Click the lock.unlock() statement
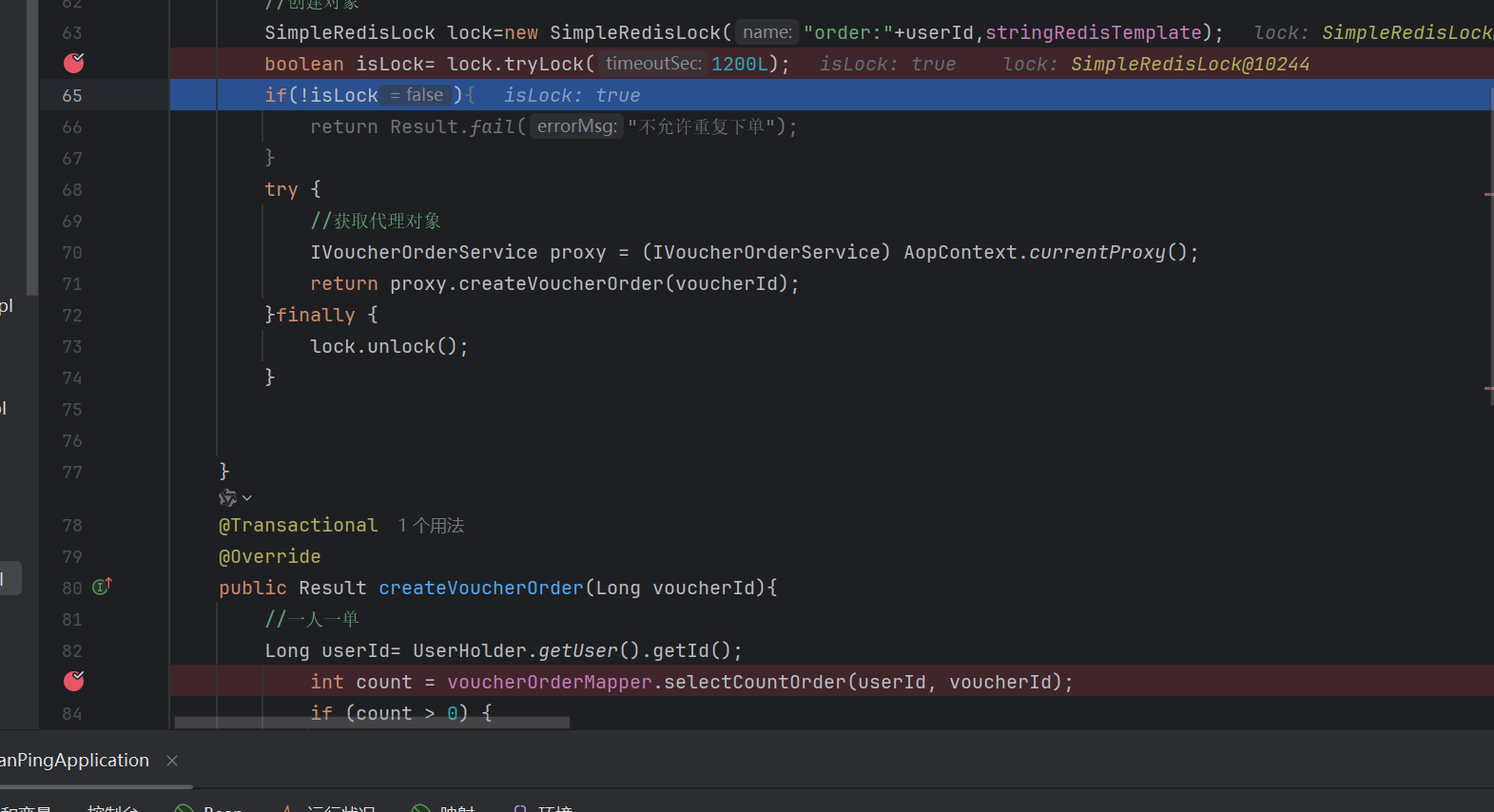Screen dimensions: 1494x812 tap(390, 346)
